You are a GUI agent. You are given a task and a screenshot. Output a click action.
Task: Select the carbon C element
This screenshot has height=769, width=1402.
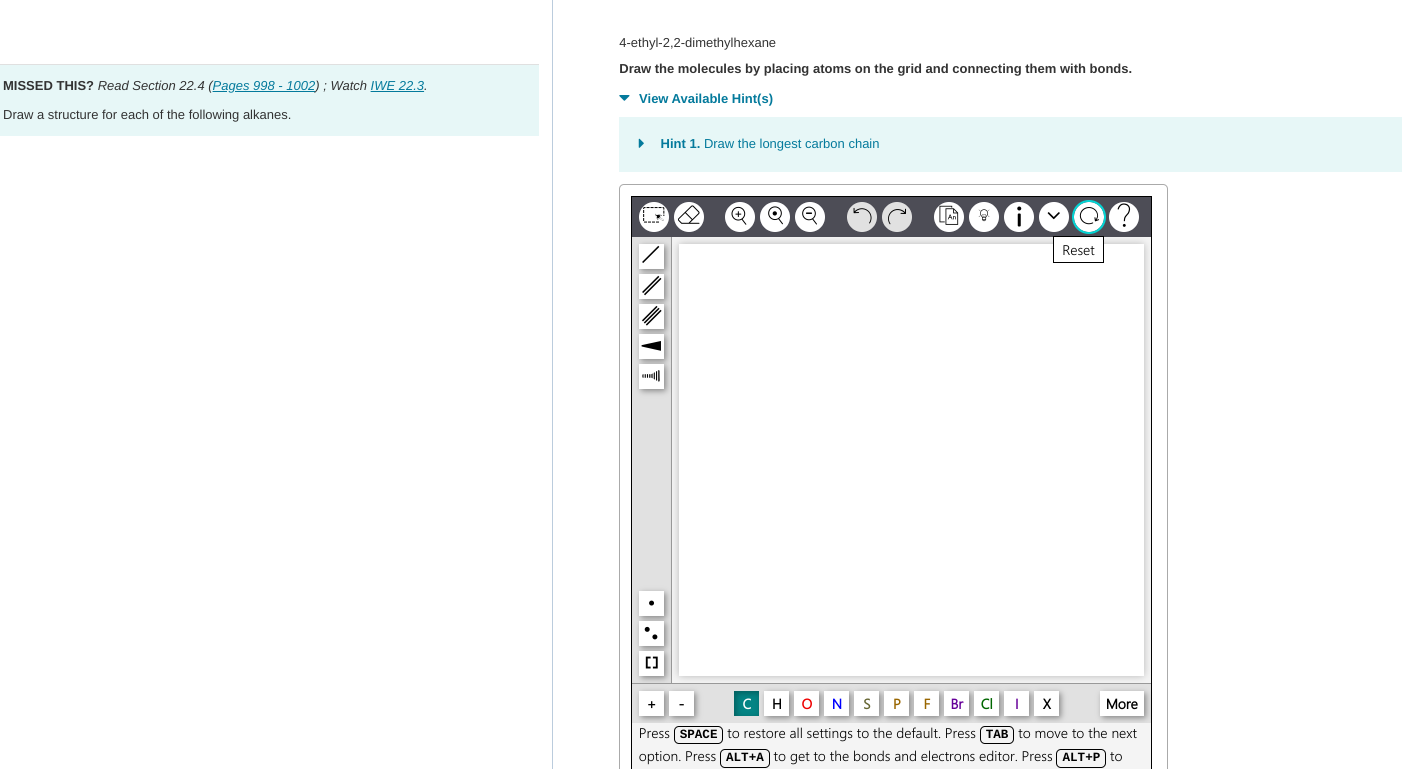point(746,704)
